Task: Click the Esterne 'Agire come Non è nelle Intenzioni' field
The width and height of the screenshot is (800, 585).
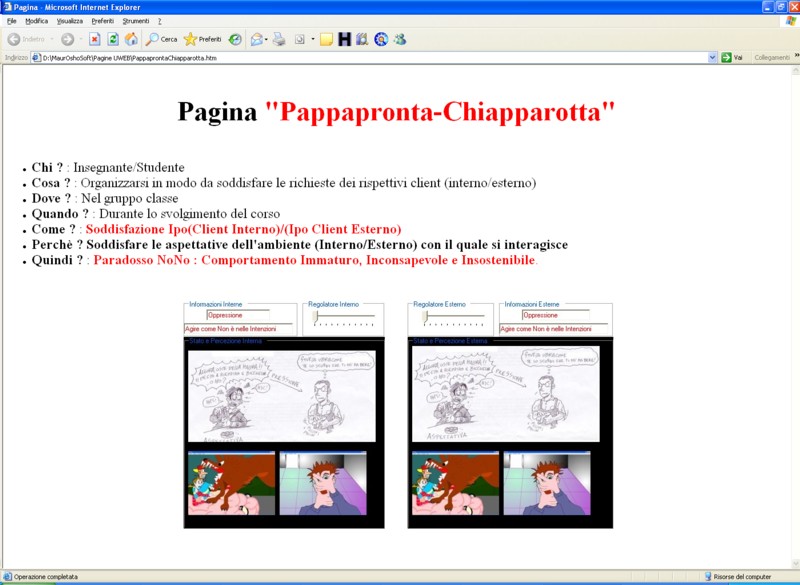Action: click(x=554, y=329)
